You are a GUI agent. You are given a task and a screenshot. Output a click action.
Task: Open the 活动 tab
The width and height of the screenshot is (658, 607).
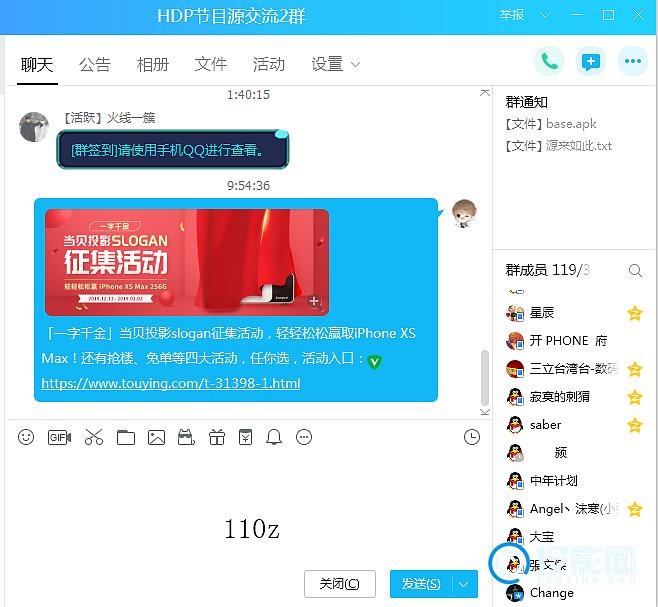pyautogui.click(x=269, y=65)
